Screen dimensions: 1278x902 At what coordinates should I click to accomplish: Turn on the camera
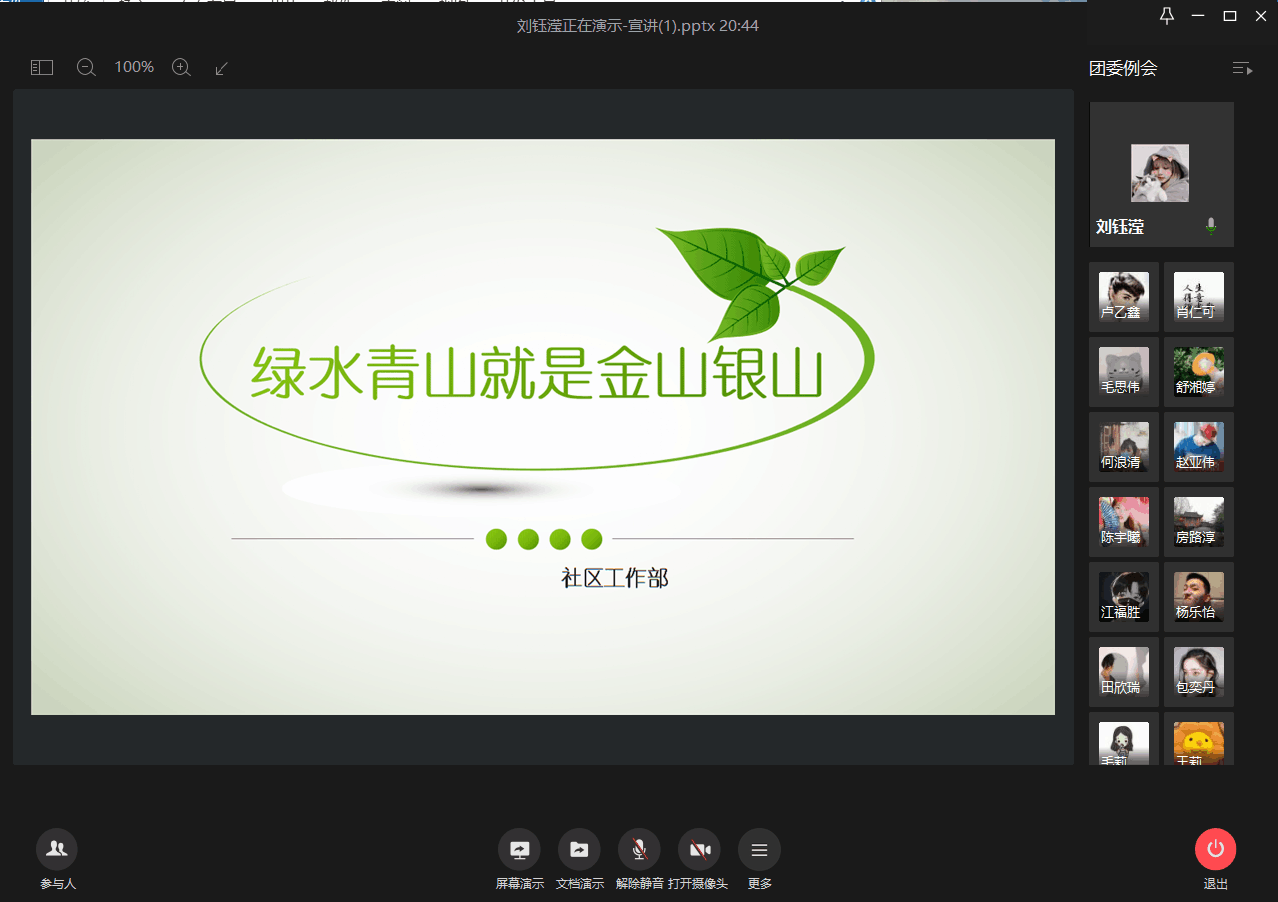point(699,850)
